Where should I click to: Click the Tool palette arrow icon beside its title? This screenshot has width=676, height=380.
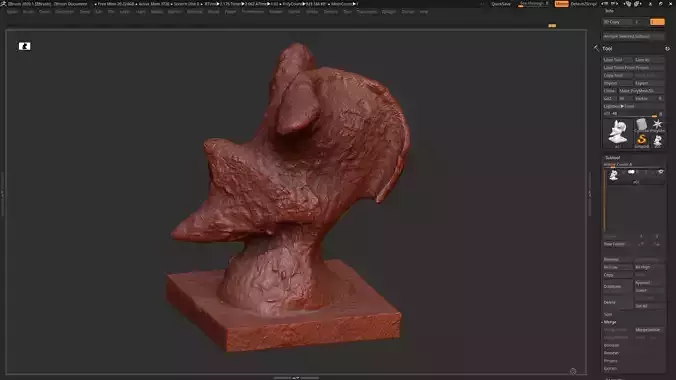click(x=596, y=48)
